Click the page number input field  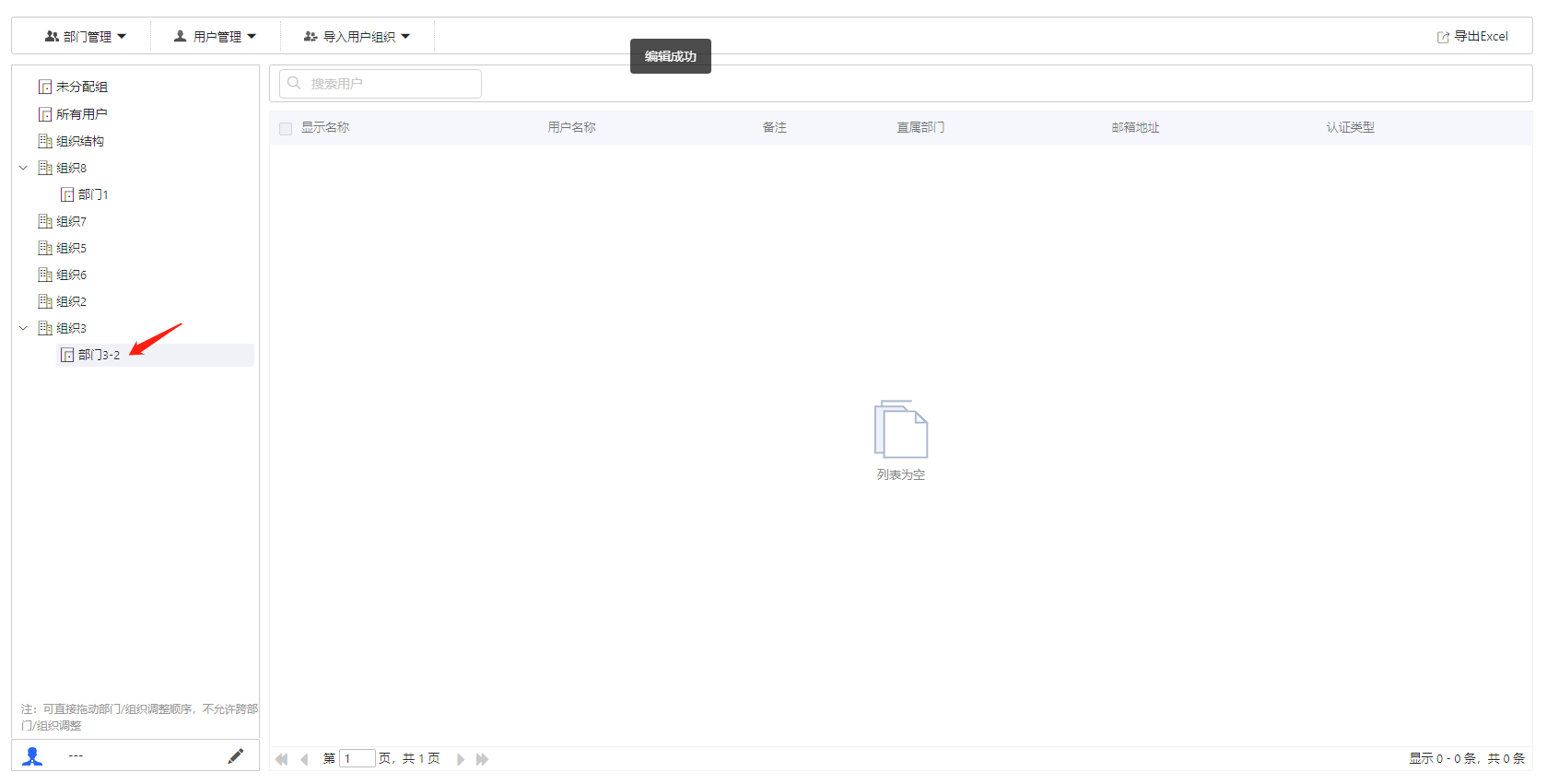pyautogui.click(x=357, y=758)
